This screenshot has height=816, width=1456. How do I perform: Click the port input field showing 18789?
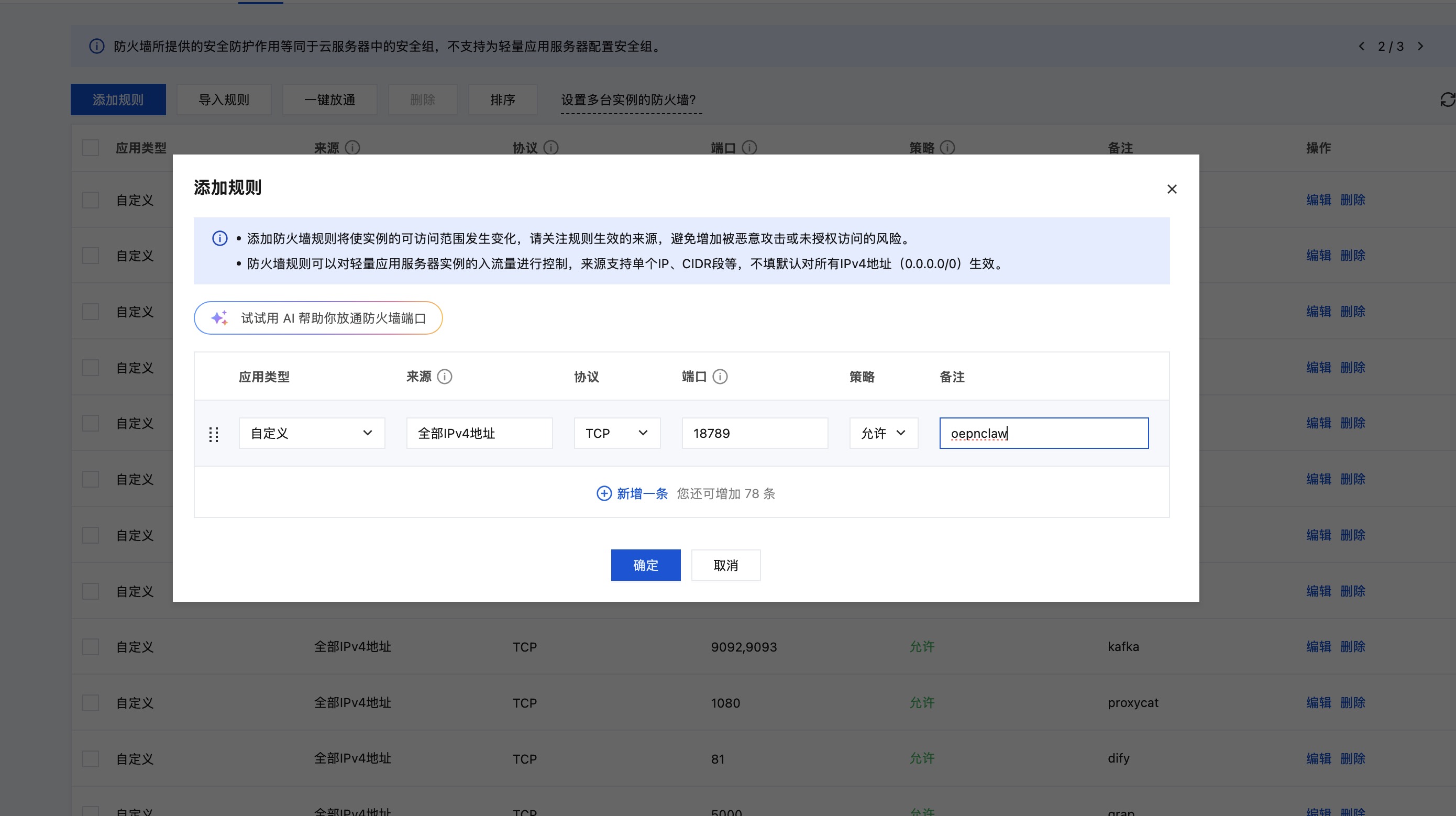pyautogui.click(x=754, y=433)
